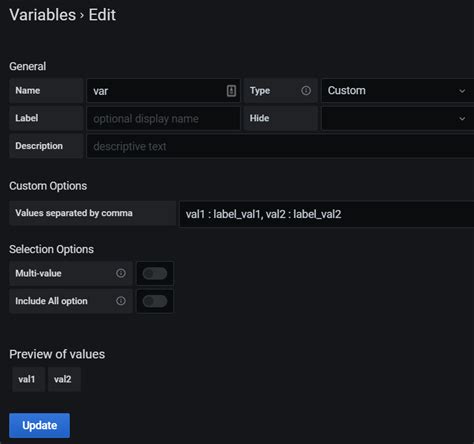The height and width of the screenshot is (444, 474).
Task: Click the warning icon in Name field
Action: pos(231,90)
